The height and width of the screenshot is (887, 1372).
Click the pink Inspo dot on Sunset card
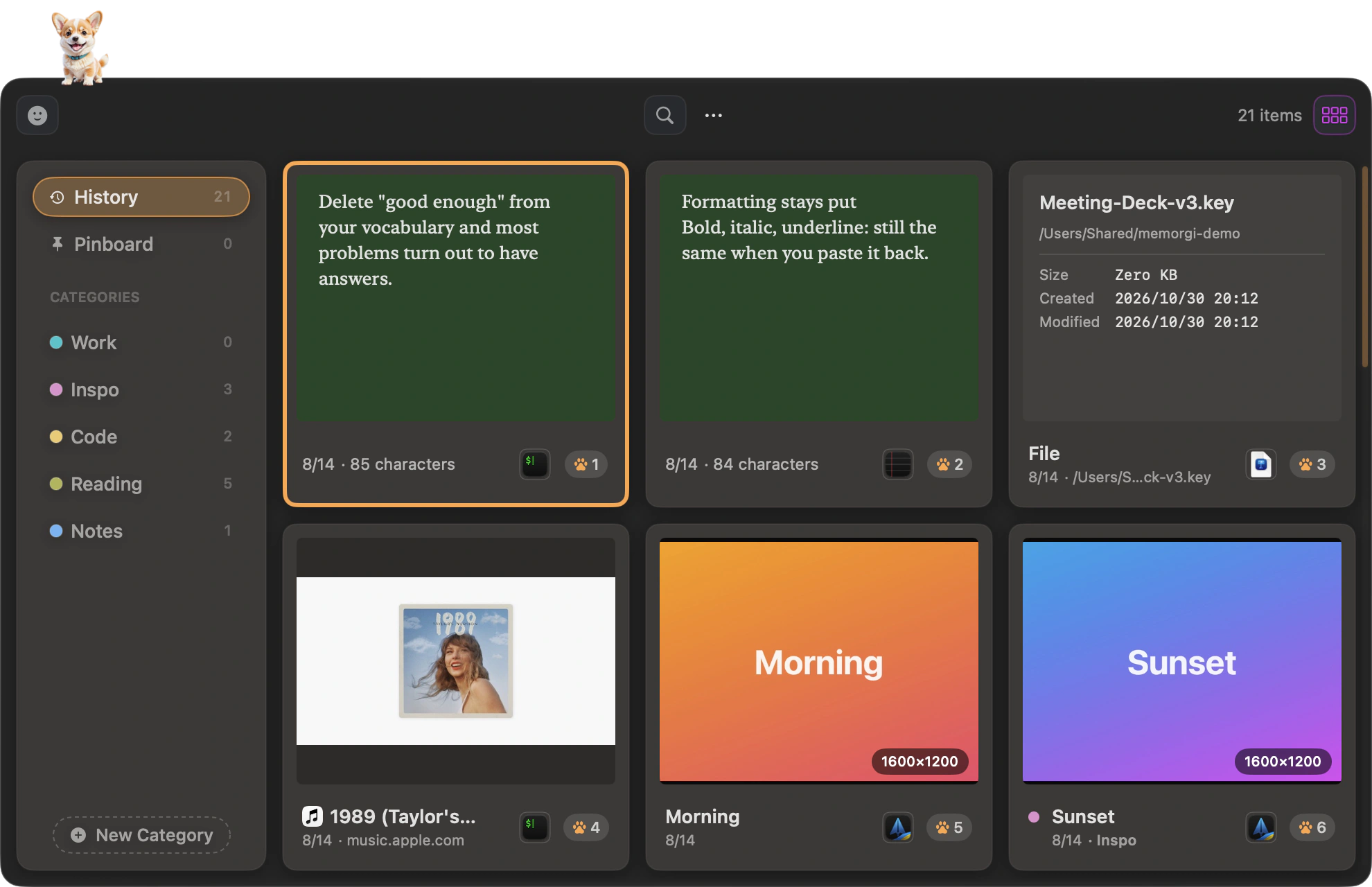click(x=1034, y=816)
